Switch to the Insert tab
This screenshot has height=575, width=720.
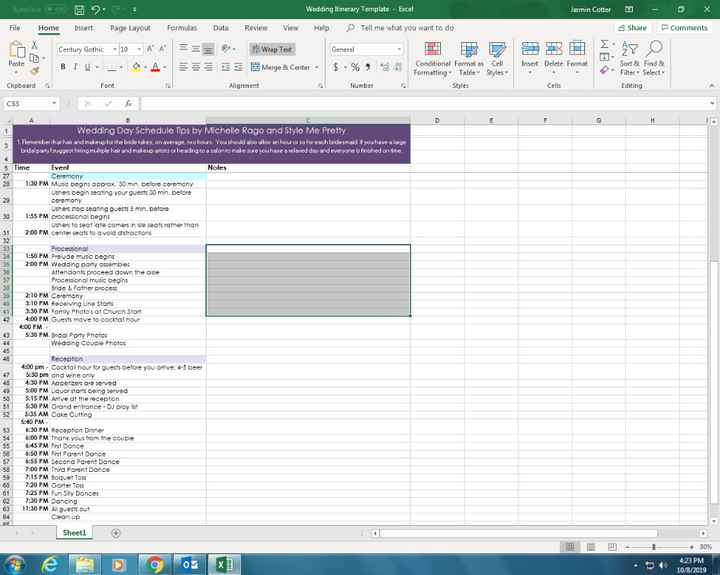tap(84, 28)
